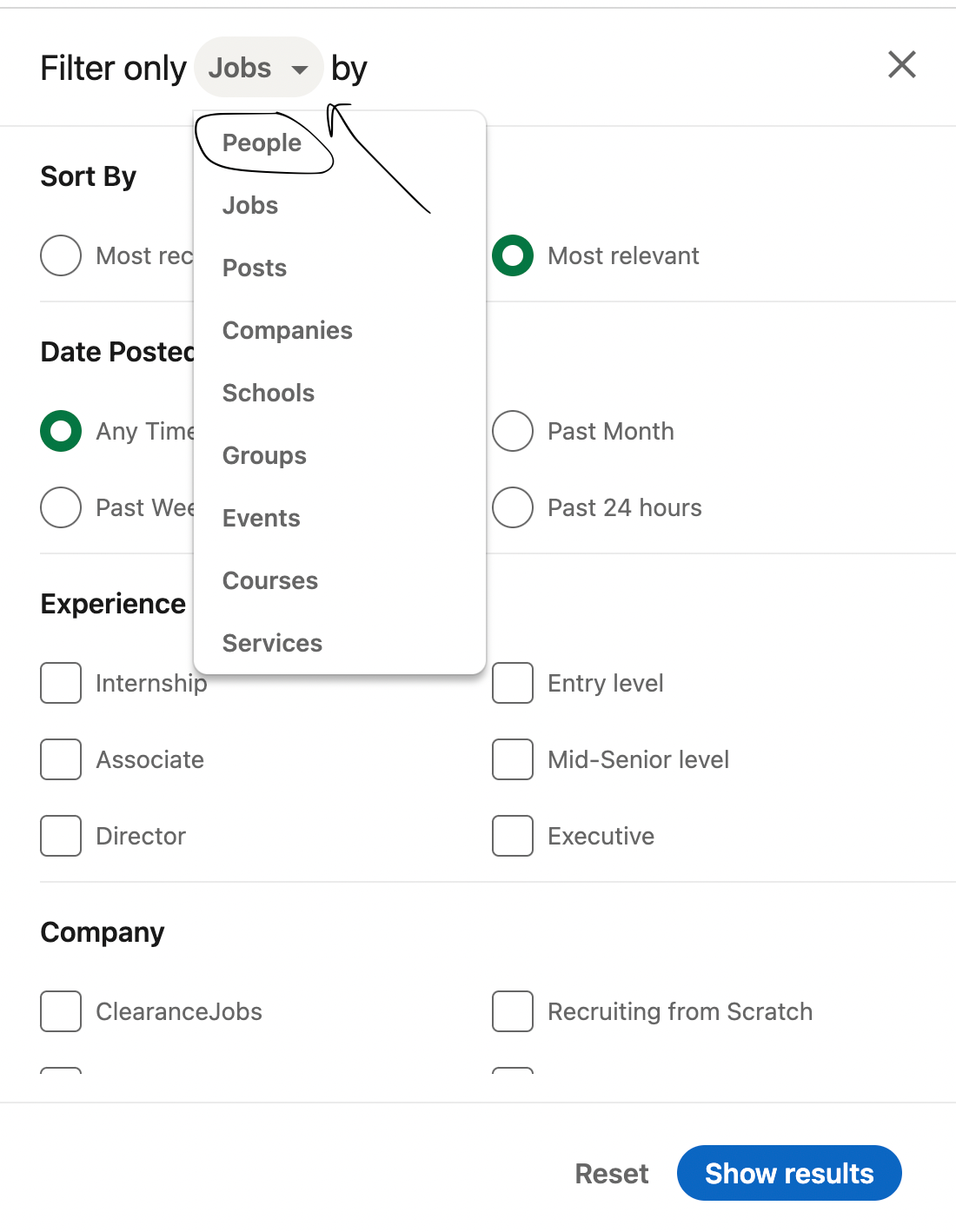The width and height of the screenshot is (956, 1232).
Task: Select the Any Time radio button
Action: [x=61, y=431]
